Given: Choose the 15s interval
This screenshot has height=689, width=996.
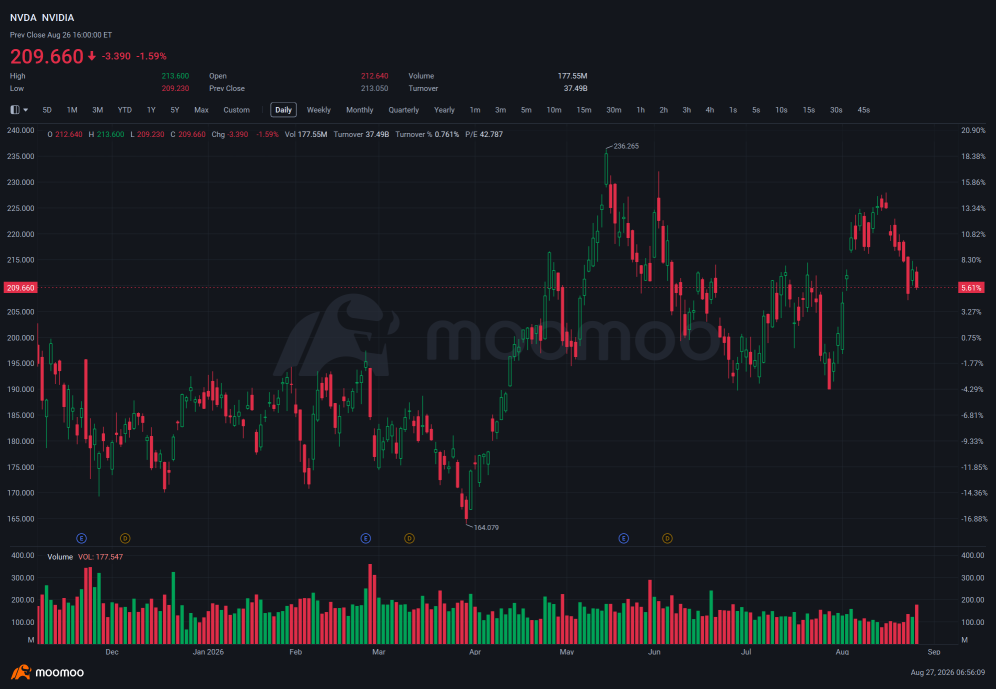Looking at the screenshot, I should 809,110.
